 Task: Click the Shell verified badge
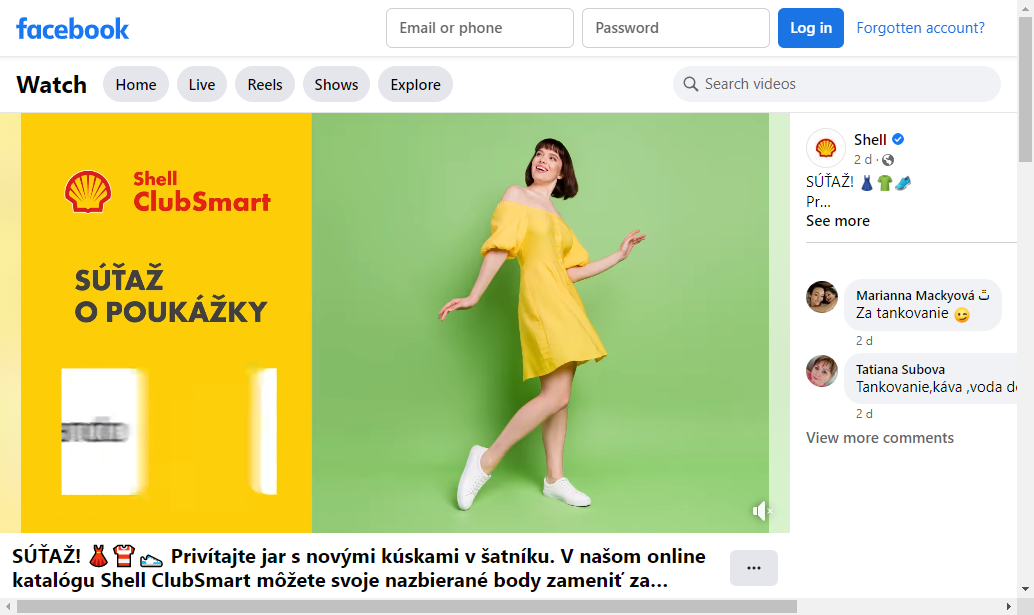click(898, 139)
